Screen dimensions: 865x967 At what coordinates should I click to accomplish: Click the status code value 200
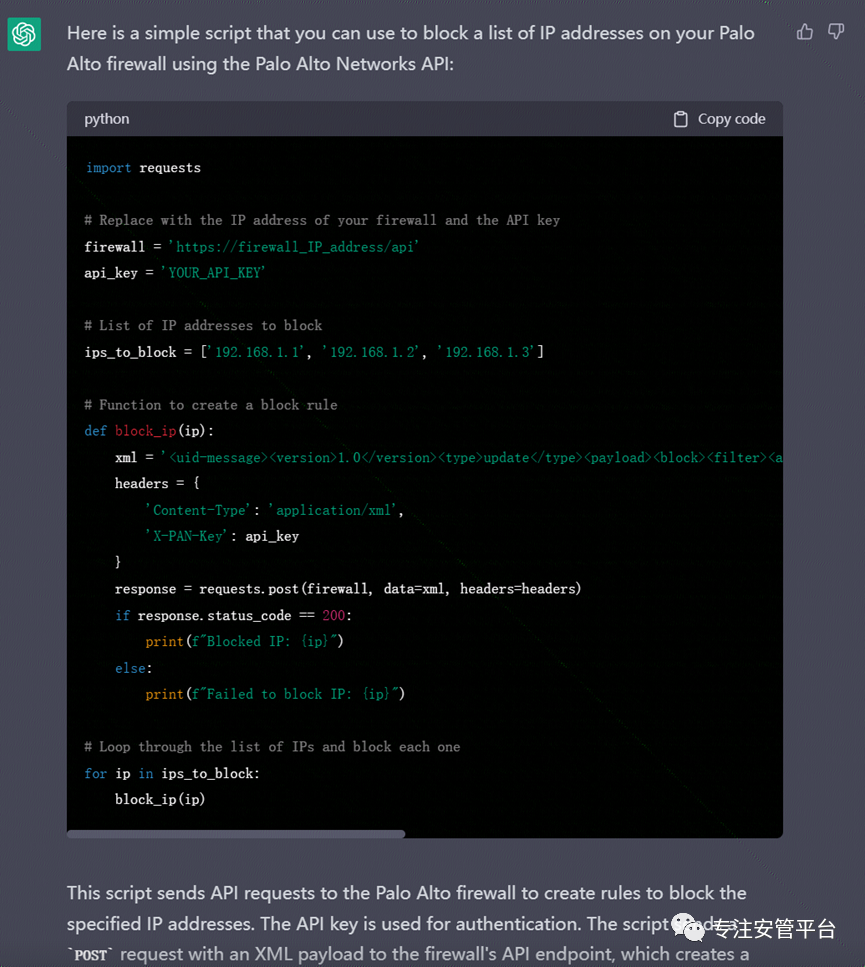point(334,615)
